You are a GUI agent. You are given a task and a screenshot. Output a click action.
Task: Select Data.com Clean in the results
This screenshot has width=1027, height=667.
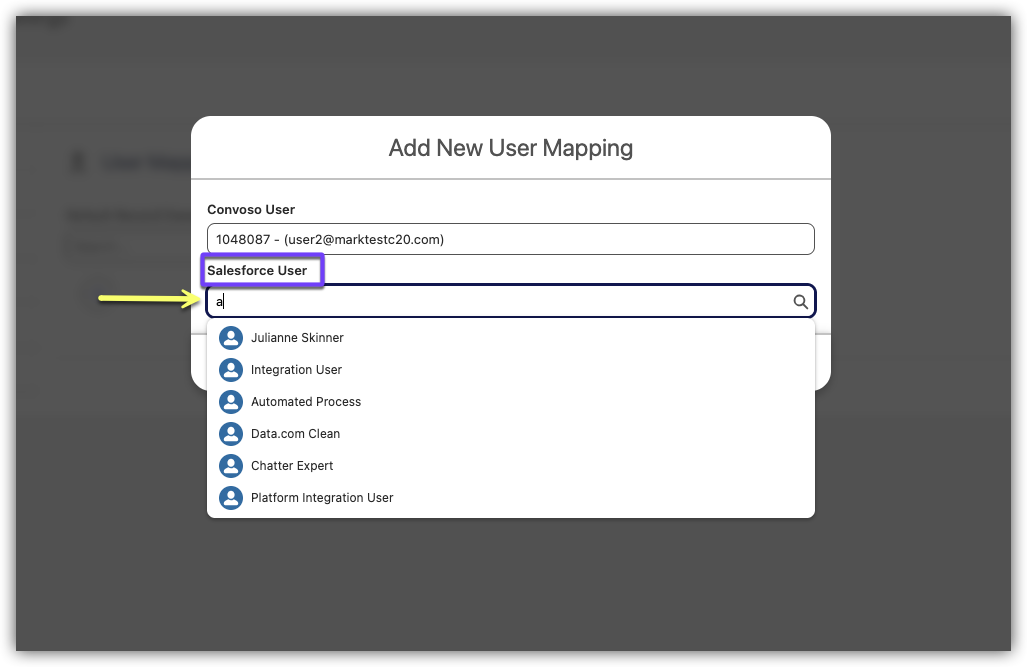295,434
